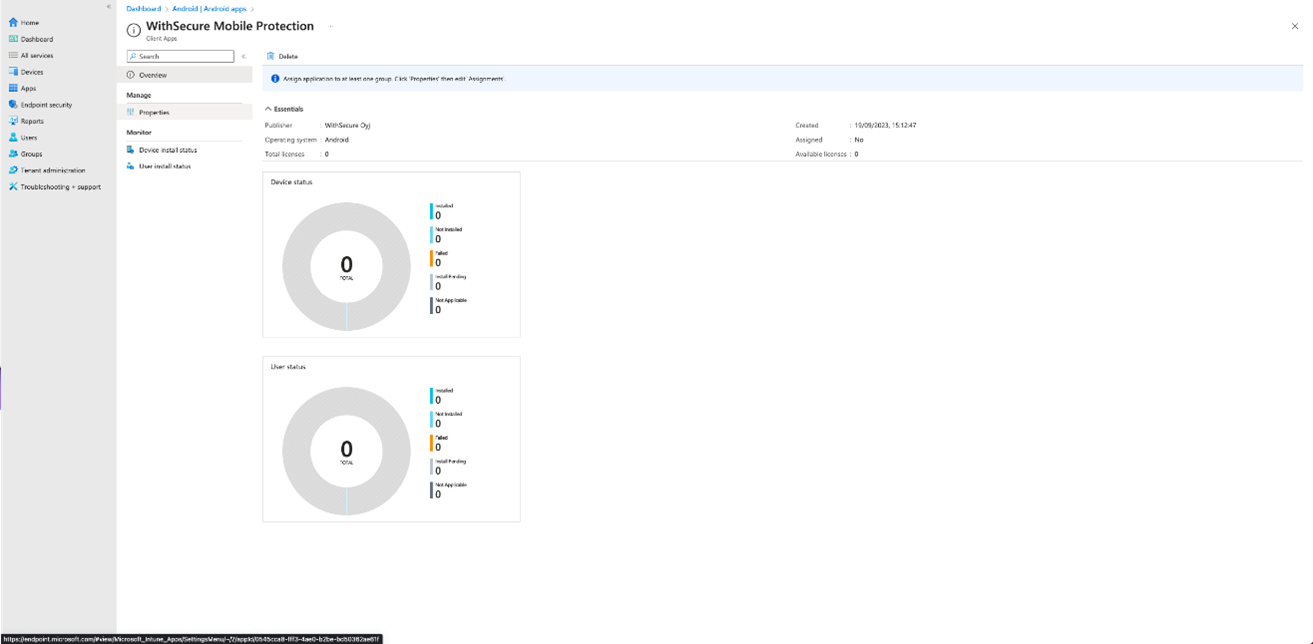Collapse the app settings menu panel
The image size is (1313, 644).
[x=243, y=56]
